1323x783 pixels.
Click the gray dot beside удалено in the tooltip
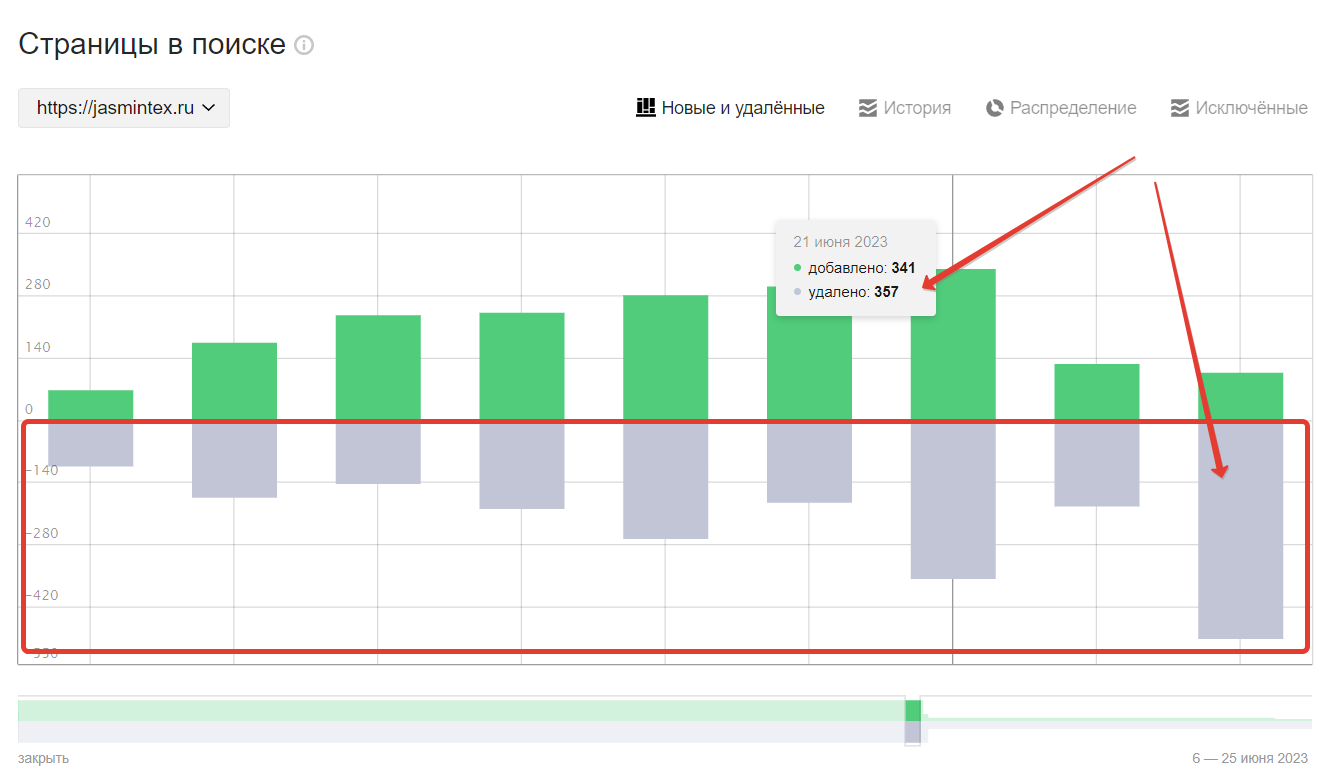tap(797, 292)
